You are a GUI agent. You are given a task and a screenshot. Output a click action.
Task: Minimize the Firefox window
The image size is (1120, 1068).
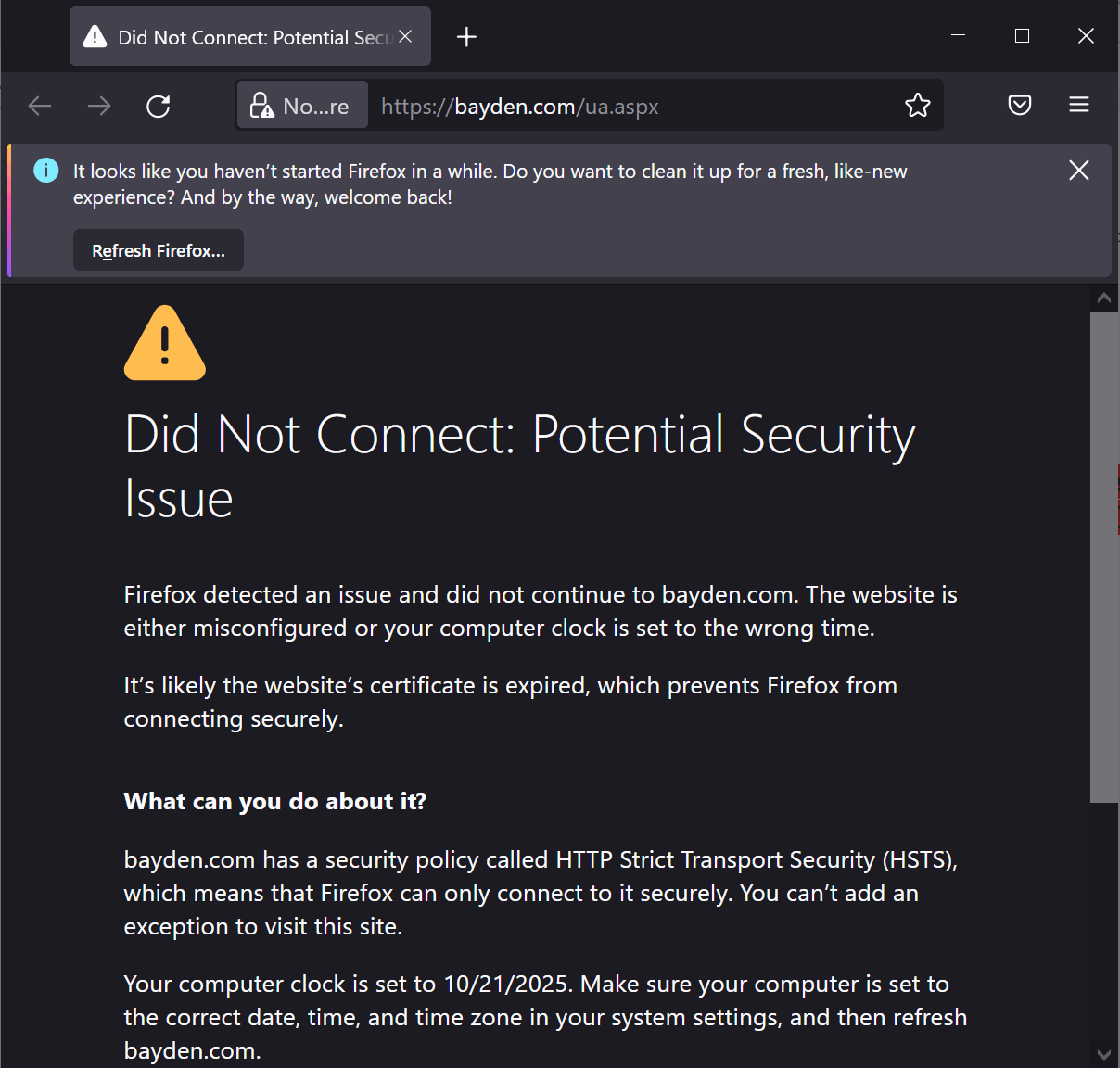(x=959, y=36)
